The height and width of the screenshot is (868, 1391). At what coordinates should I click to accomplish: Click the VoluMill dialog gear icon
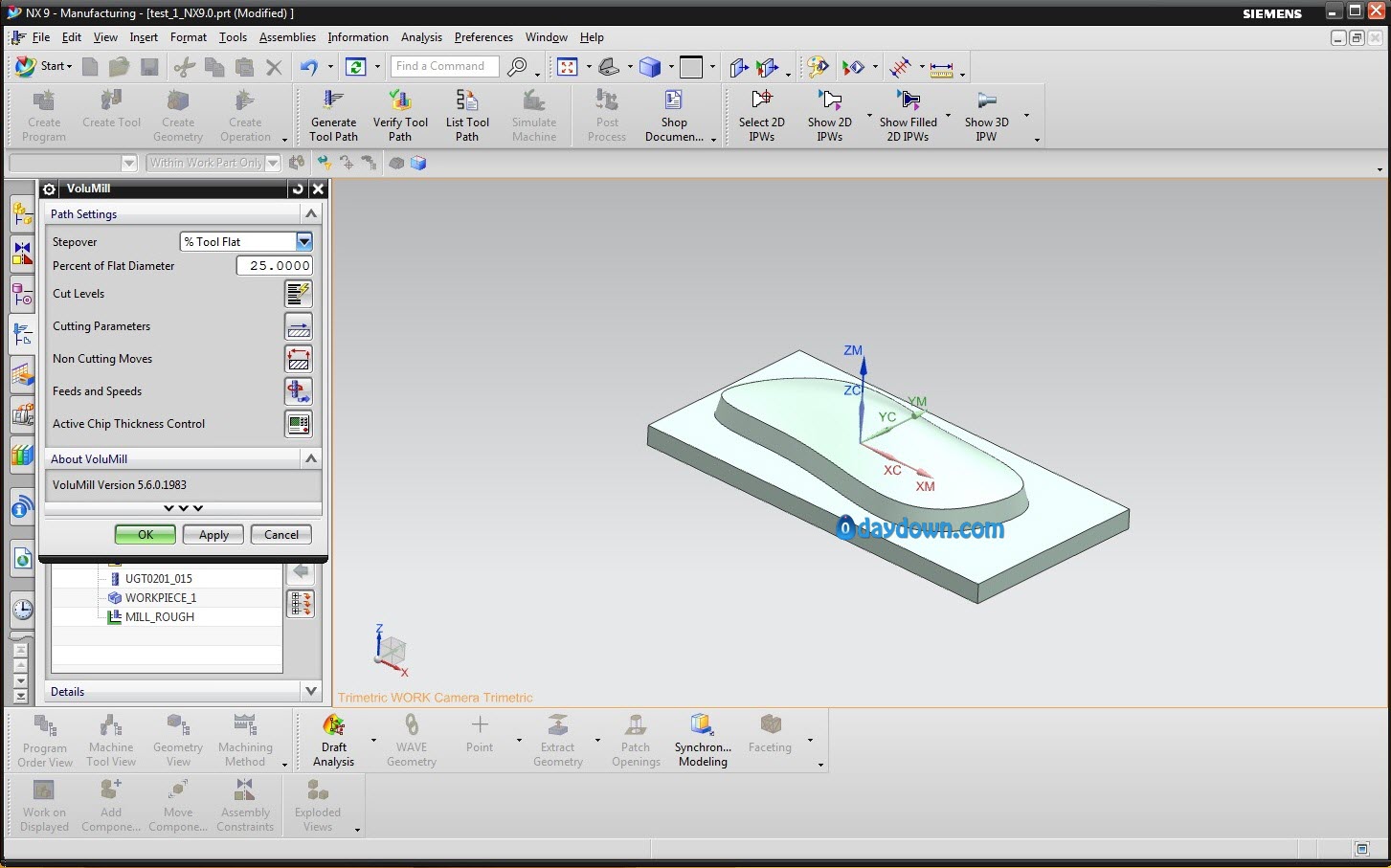coord(49,189)
